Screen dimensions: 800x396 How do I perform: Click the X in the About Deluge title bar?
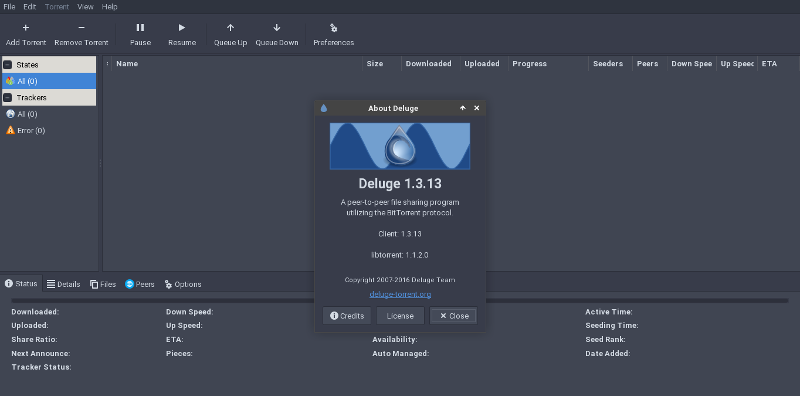pyautogui.click(x=477, y=108)
